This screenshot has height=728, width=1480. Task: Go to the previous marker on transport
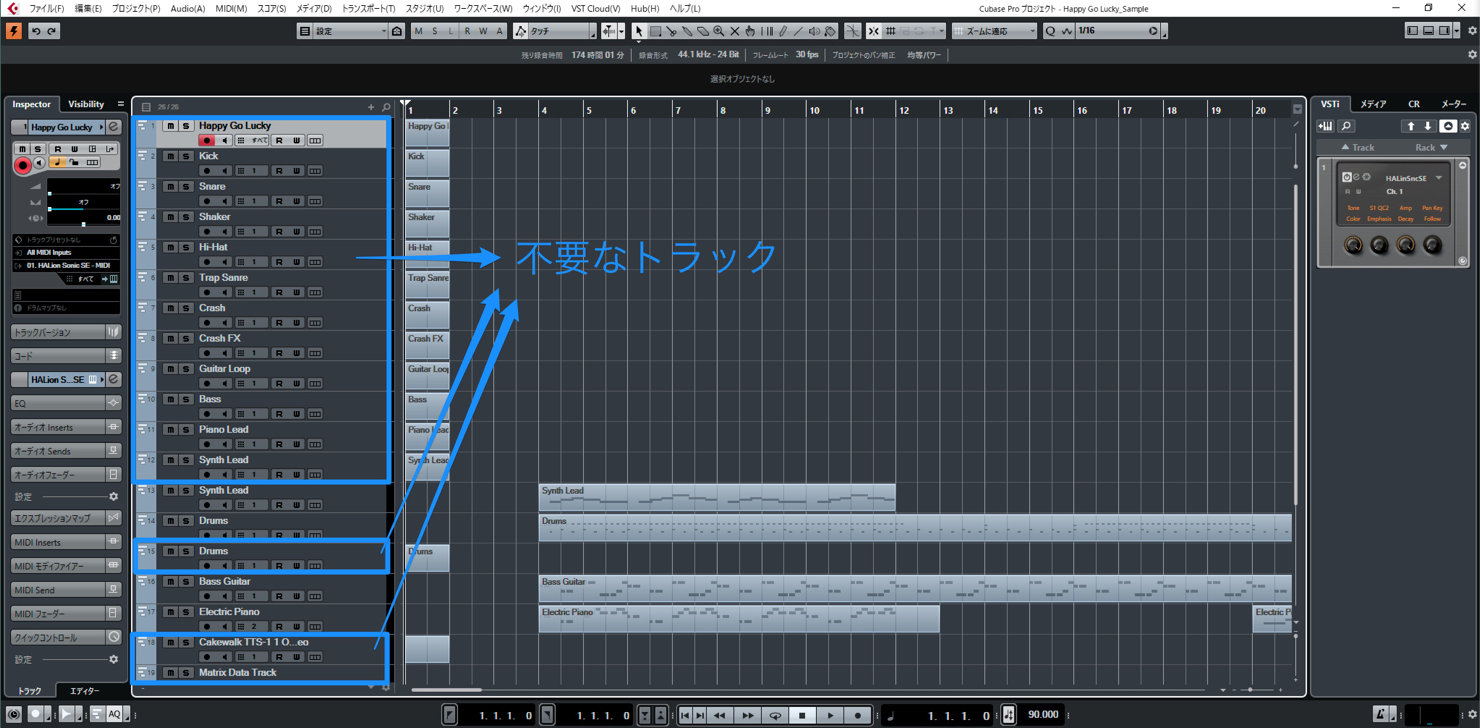click(685, 715)
